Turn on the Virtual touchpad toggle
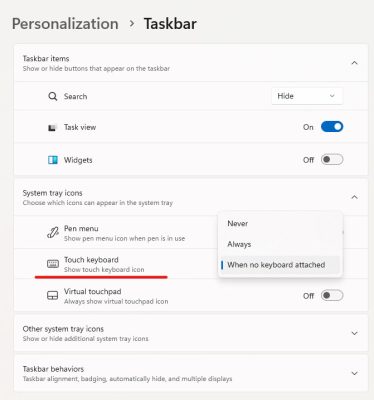 pyautogui.click(x=332, y=295)
